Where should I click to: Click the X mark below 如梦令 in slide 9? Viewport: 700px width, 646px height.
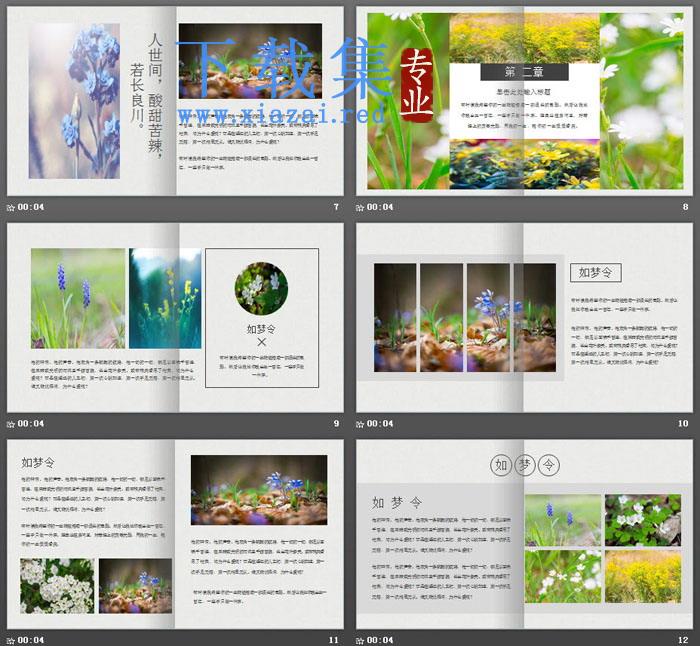[x=262, y=342]
